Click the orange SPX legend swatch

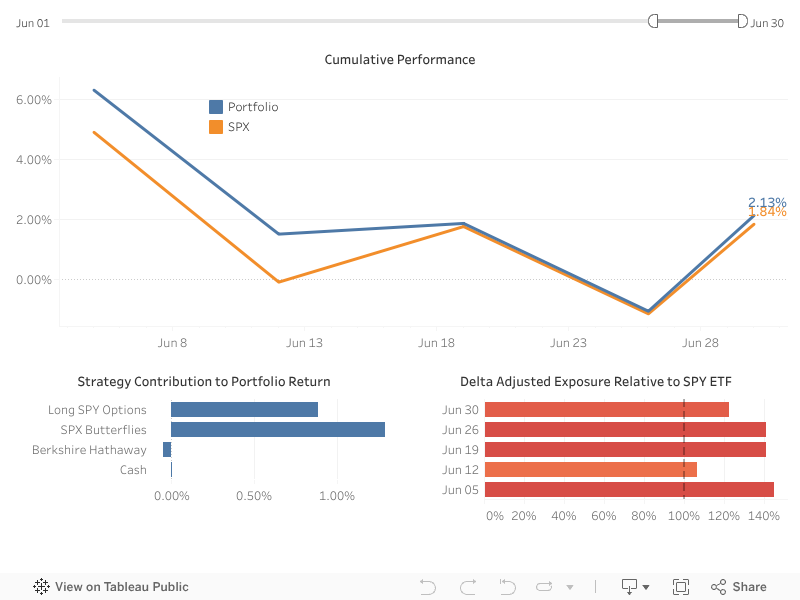click(x=215, y=127)
